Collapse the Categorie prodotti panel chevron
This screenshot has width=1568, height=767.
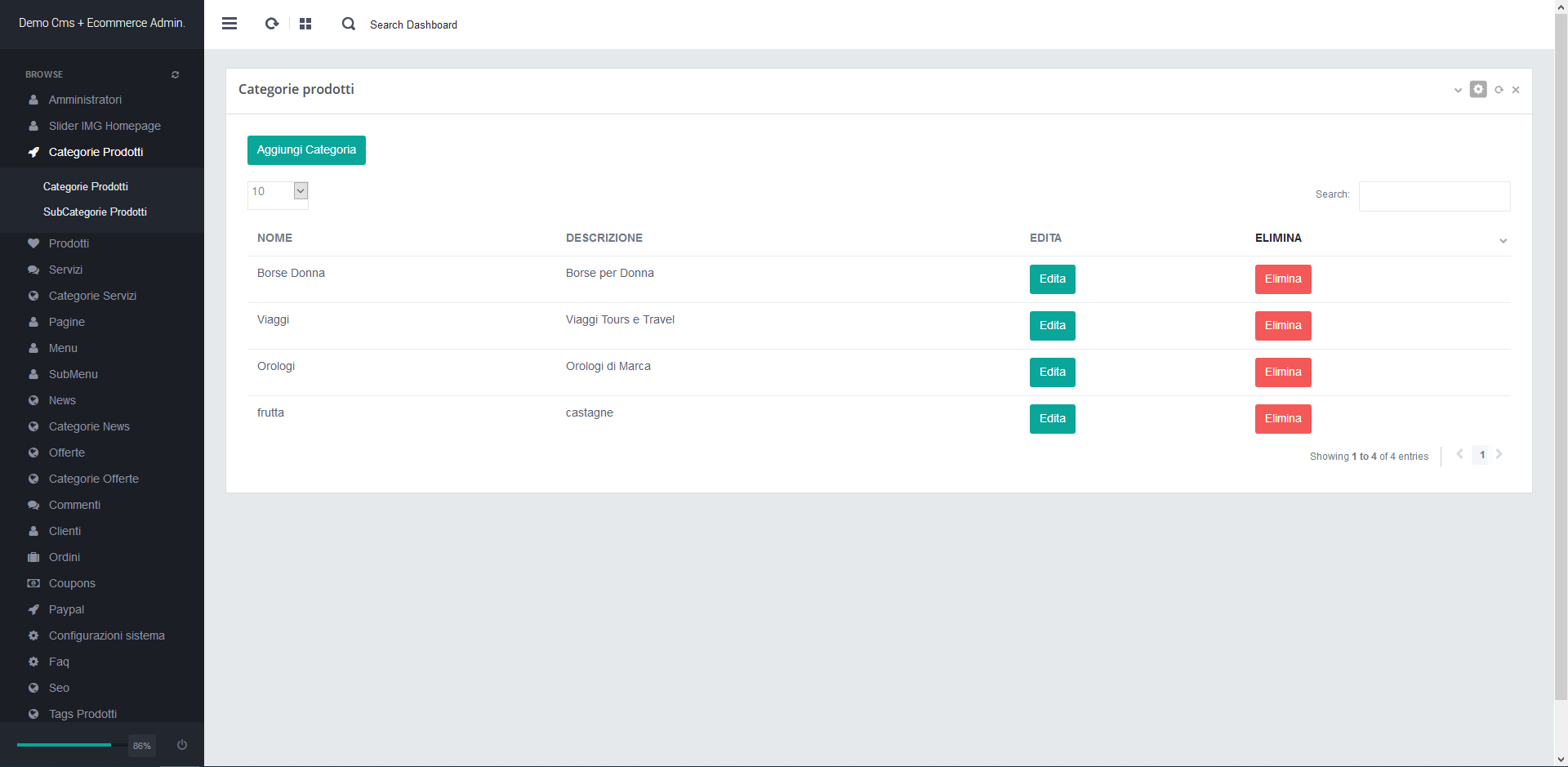click(x=1458, y=90)
